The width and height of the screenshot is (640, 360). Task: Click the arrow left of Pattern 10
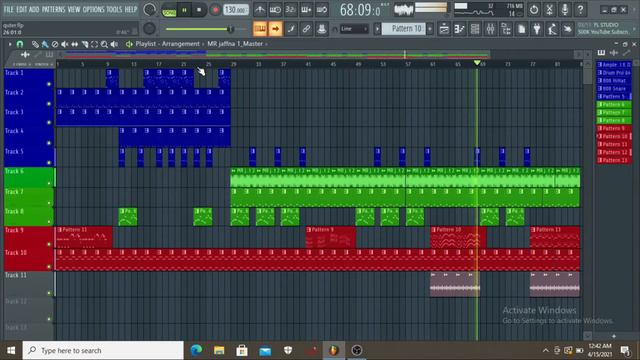[x=377, y=29]
